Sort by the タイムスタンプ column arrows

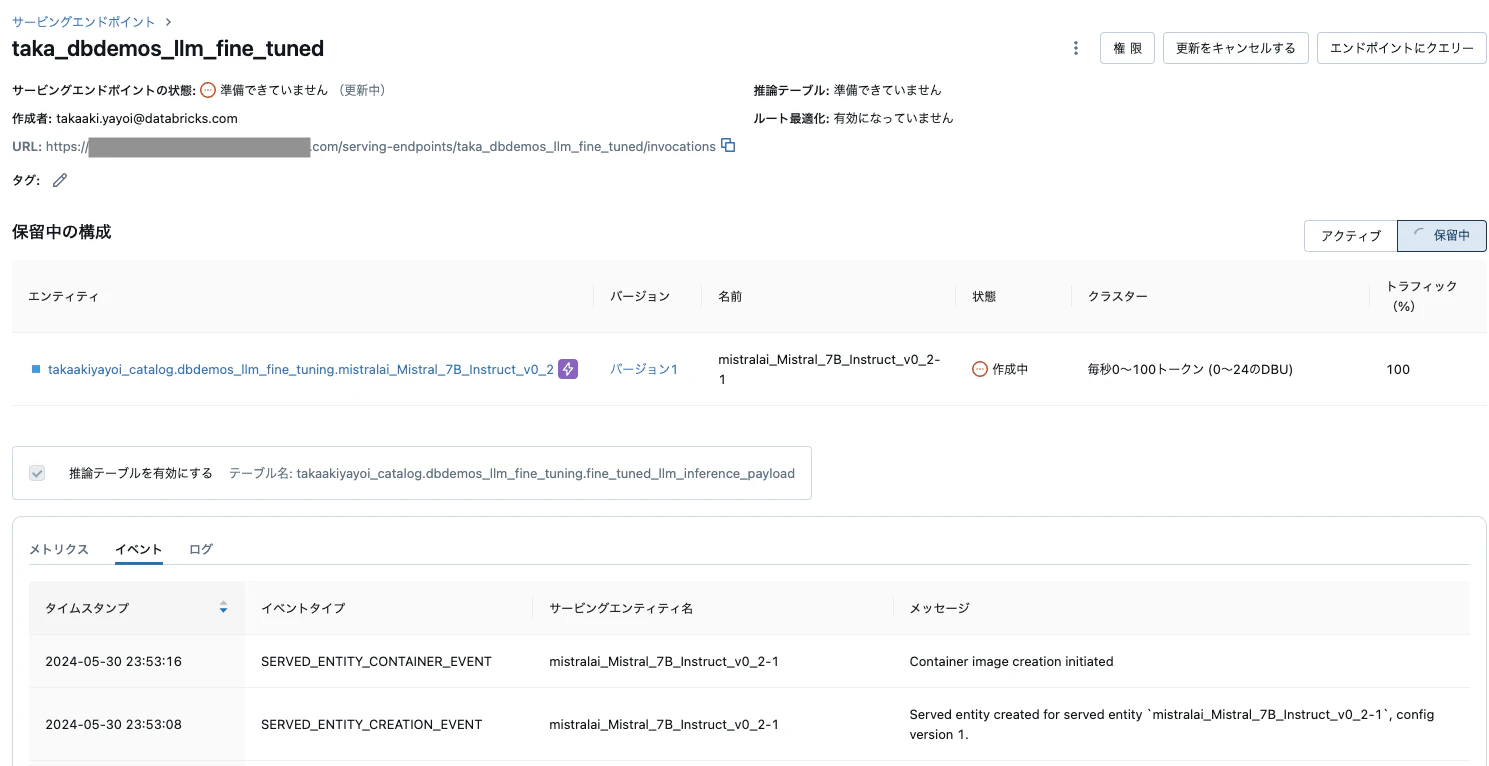223,608
